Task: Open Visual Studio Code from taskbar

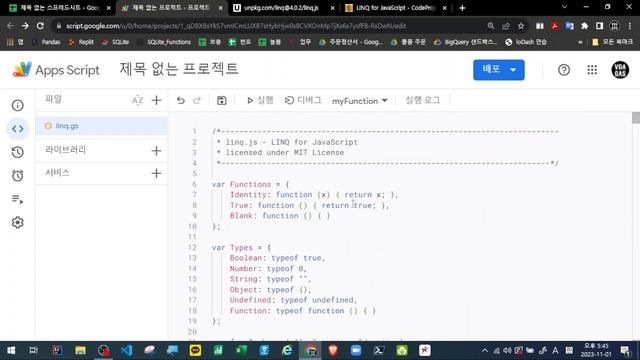Action: coord(126,350)
